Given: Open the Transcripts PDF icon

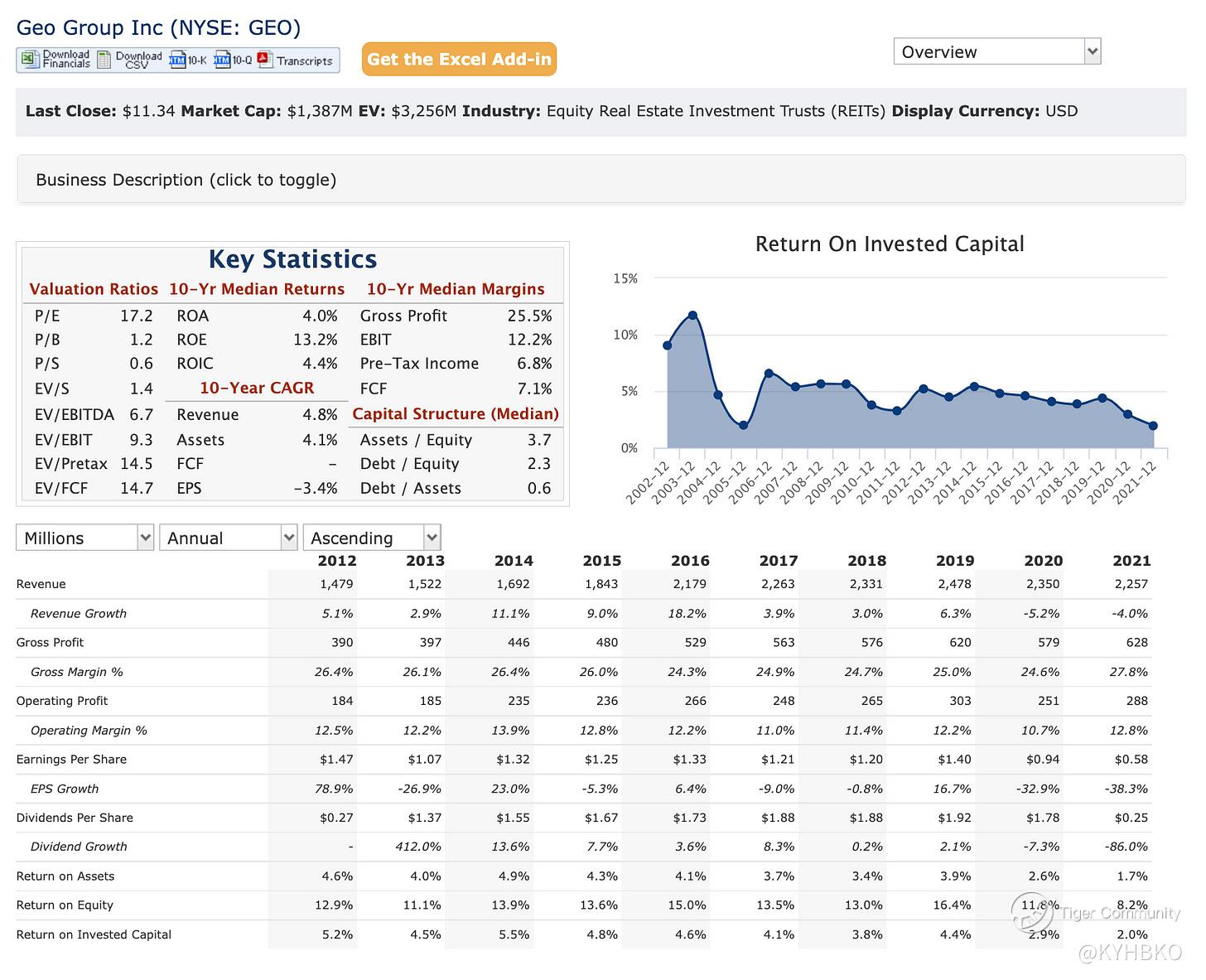Looking at the screenshot, I should point(265,60).
